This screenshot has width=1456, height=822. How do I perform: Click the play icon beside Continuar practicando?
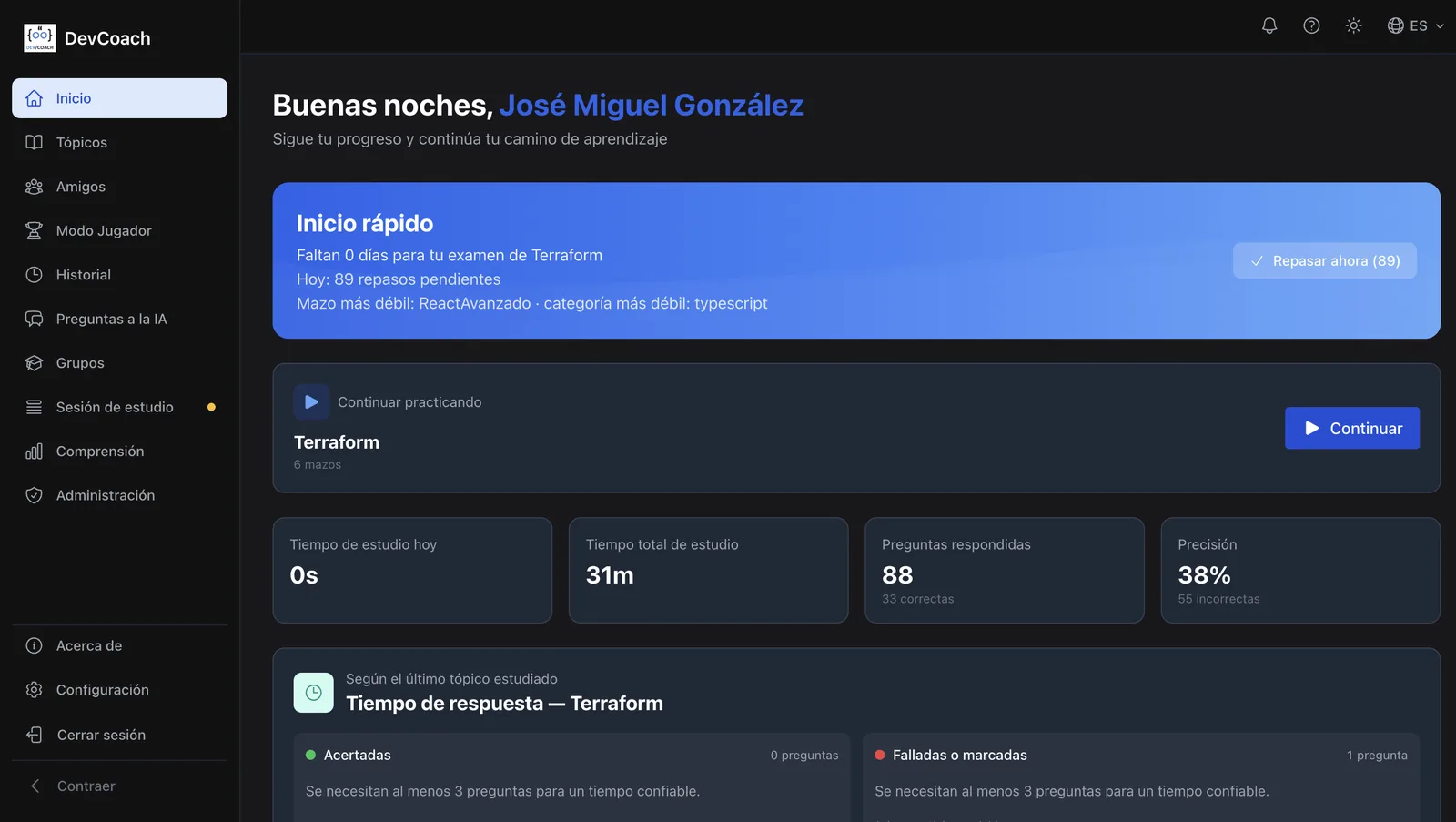pyautogui.click(x=311, y=401)
